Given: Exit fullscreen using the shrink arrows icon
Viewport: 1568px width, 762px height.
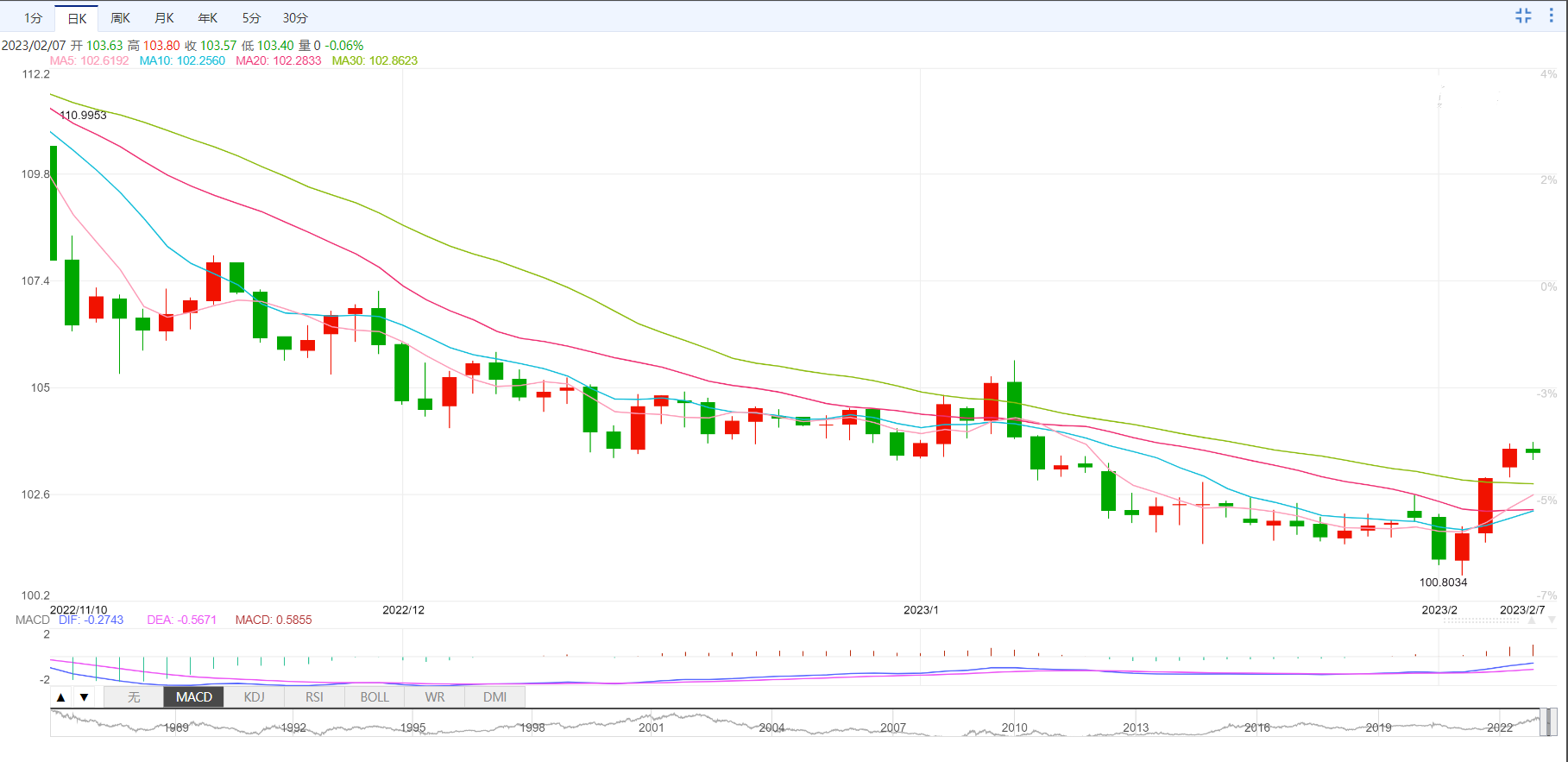Looking at the screenshot, I should click(1523, 16).
